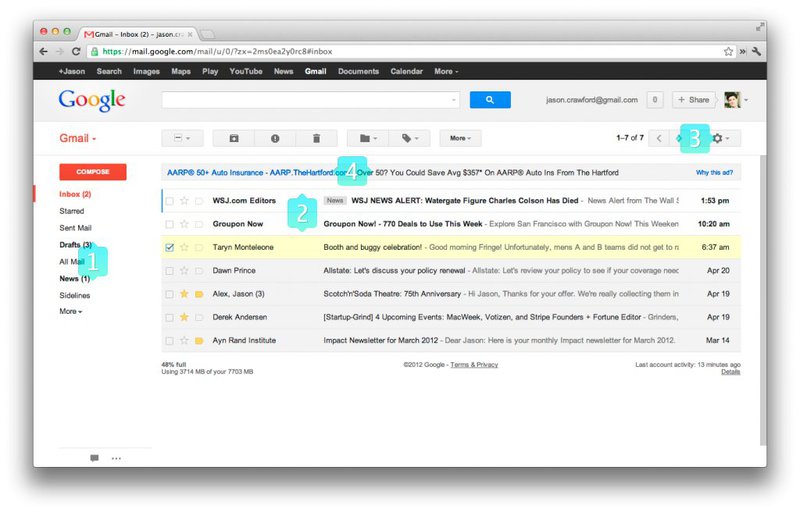Open the Inbox (2) label

pos(75,194)
